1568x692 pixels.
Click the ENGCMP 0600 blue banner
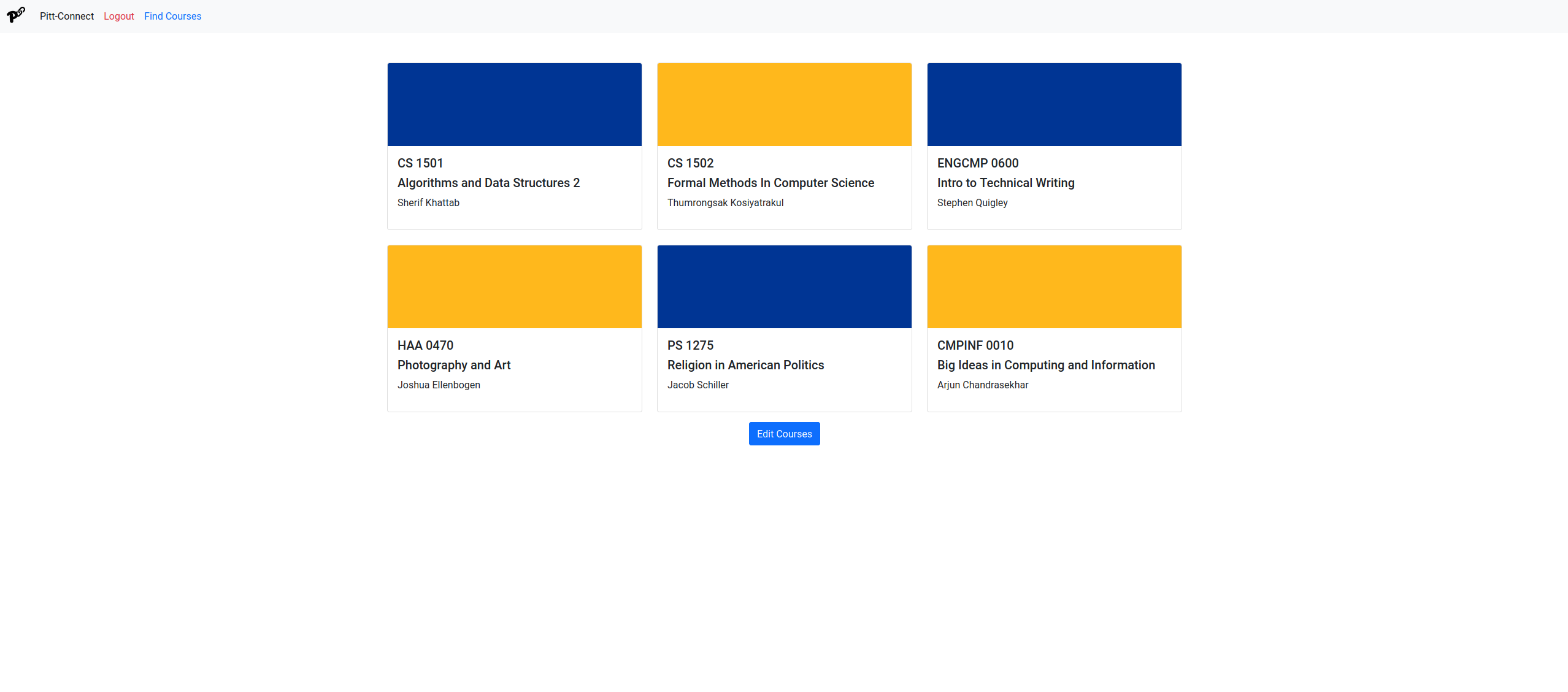(1054, 104)
